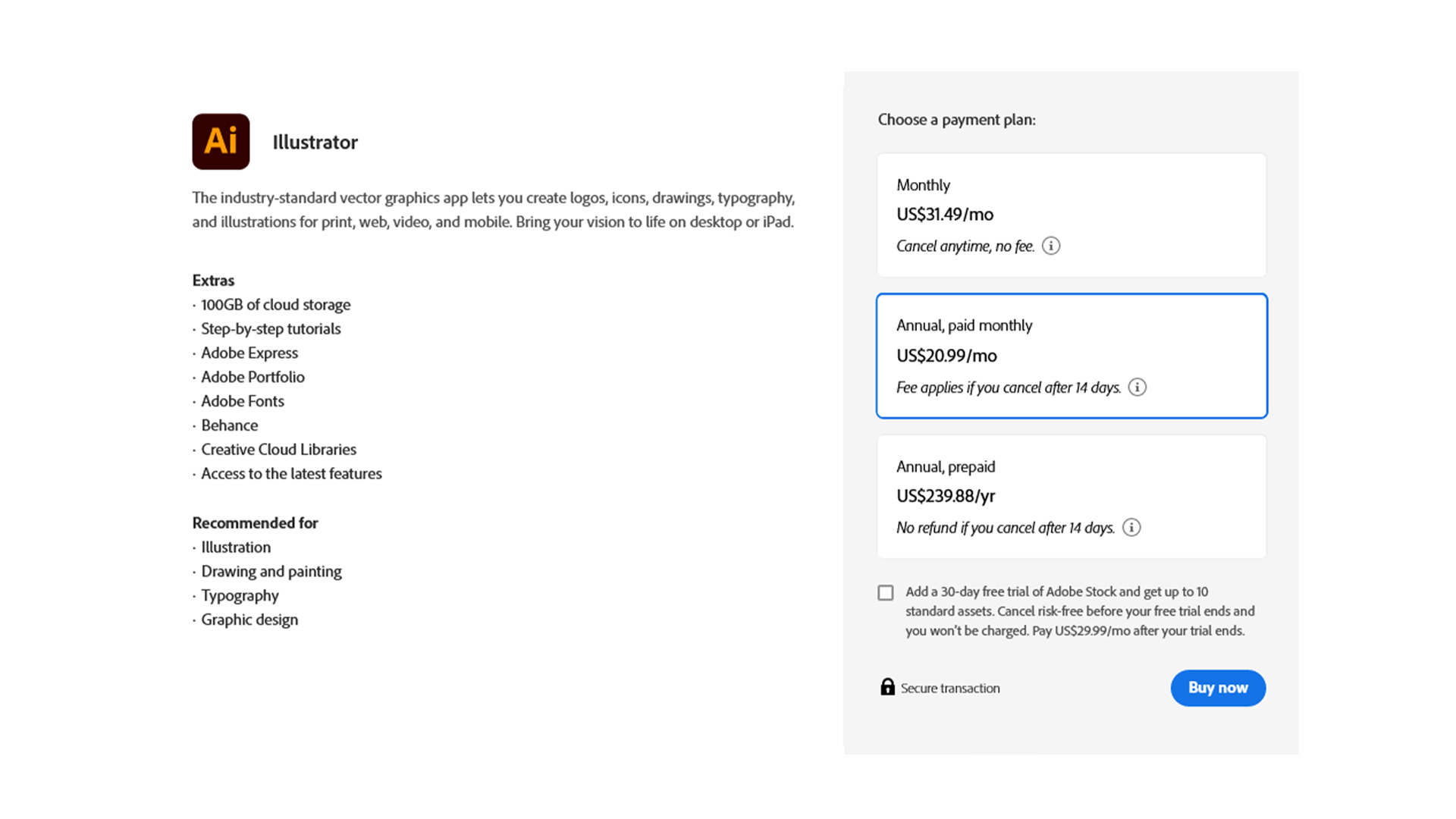Click the Illustrator Ai app icon

[221, 142]
